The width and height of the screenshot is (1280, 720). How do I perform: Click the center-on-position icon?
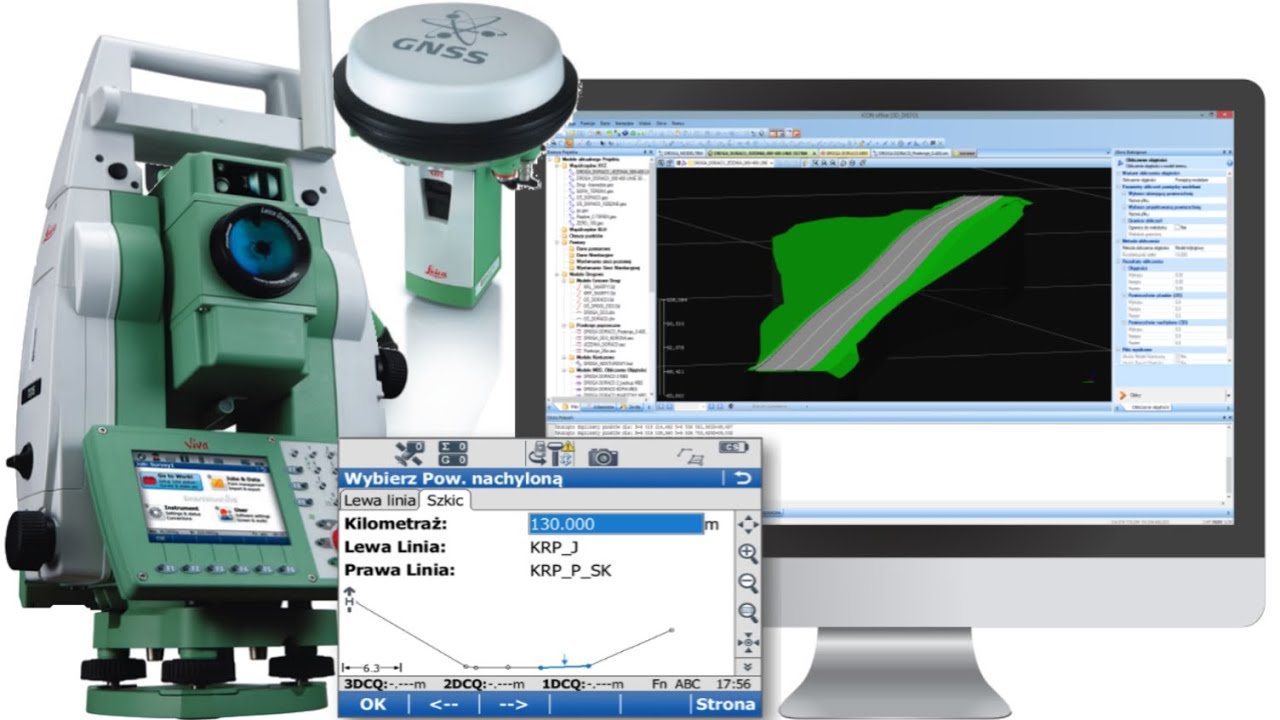[747, 641]
